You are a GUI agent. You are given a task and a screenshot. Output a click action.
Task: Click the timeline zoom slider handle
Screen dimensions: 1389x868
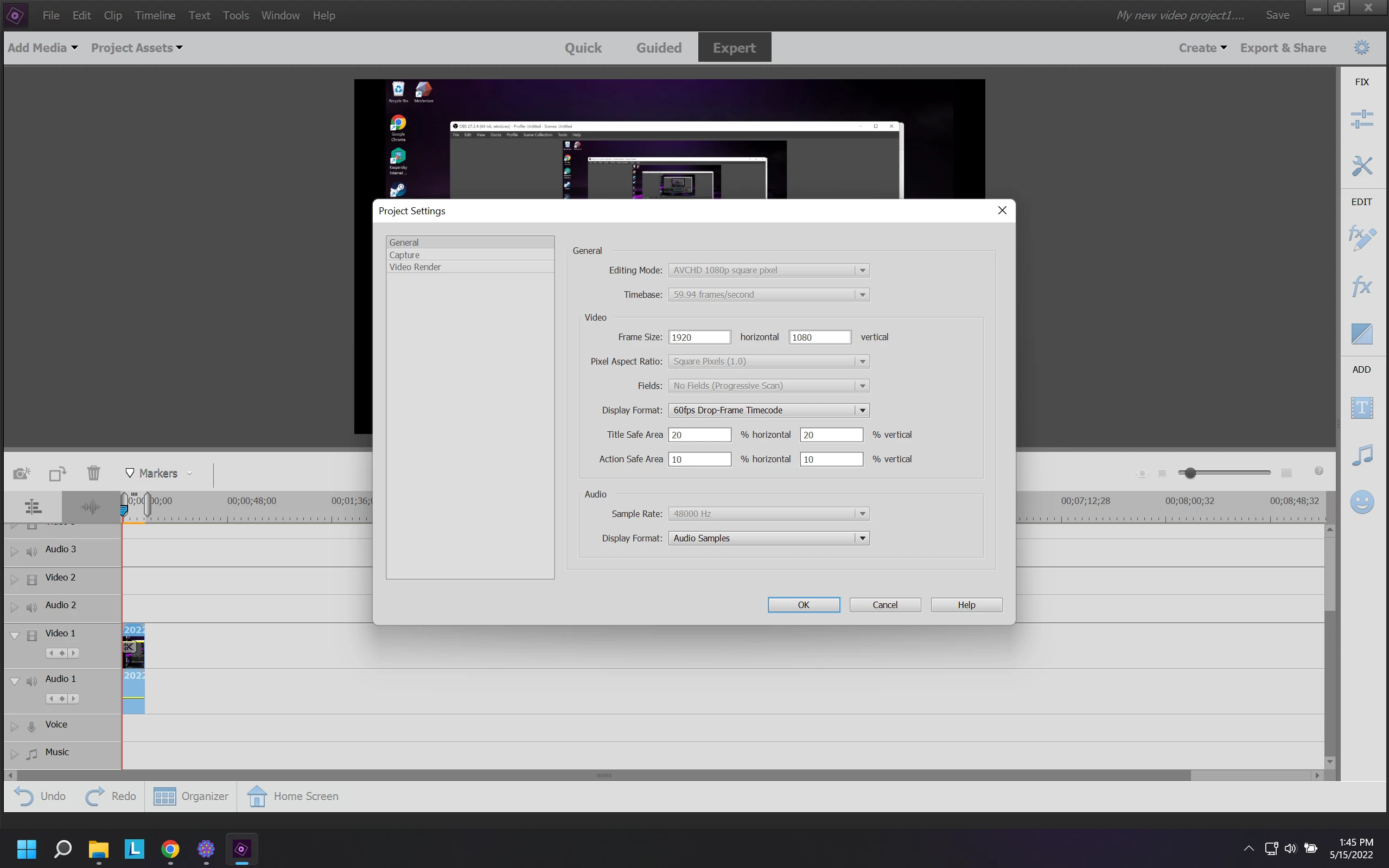pos(1190,473)
